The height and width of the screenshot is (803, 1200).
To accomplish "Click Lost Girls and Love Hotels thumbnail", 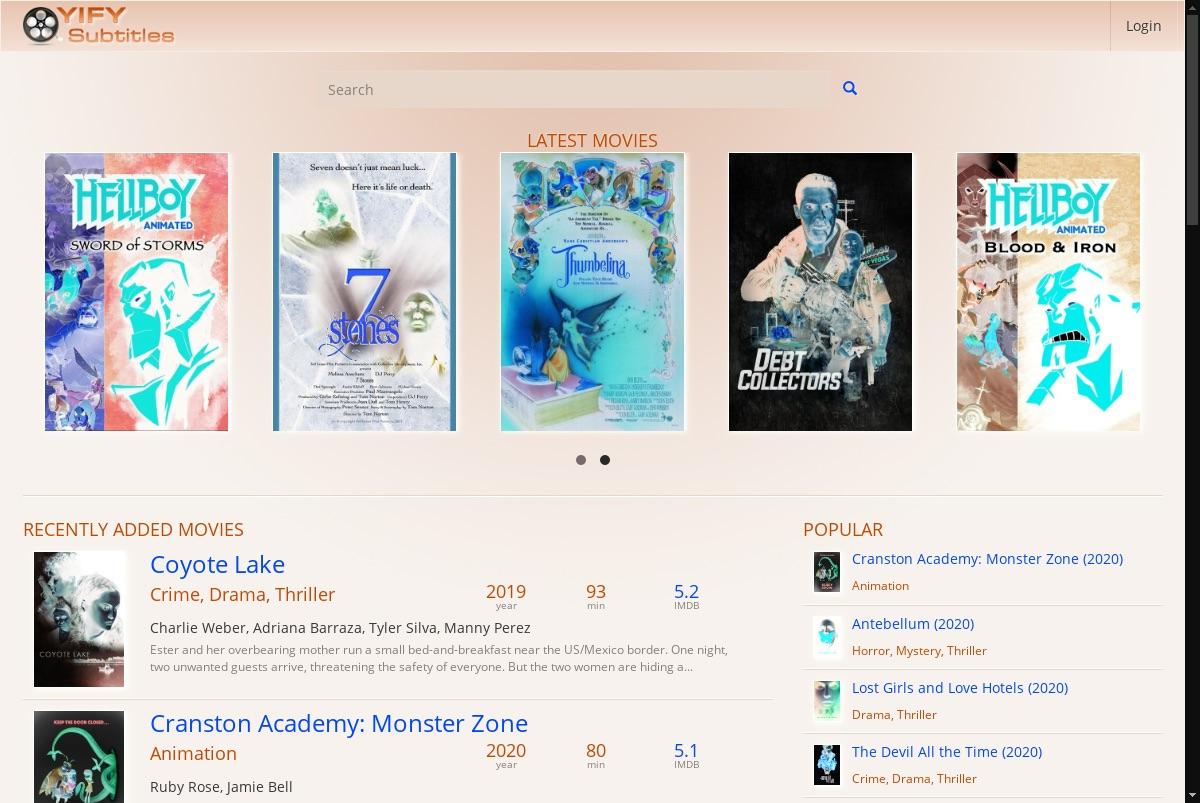I will click(827, 701).
